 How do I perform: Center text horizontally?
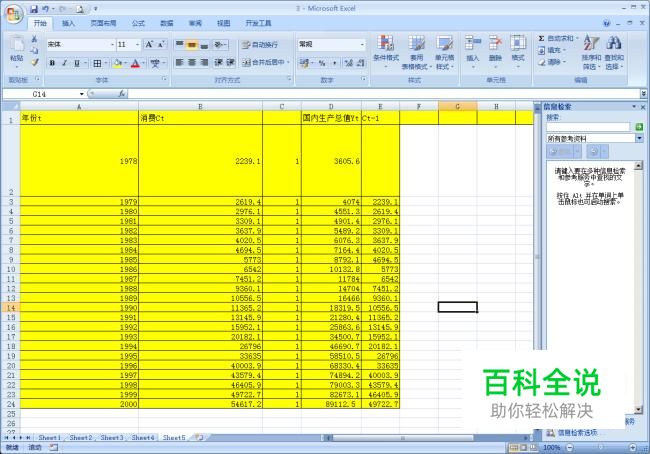(x=192, y=63)
